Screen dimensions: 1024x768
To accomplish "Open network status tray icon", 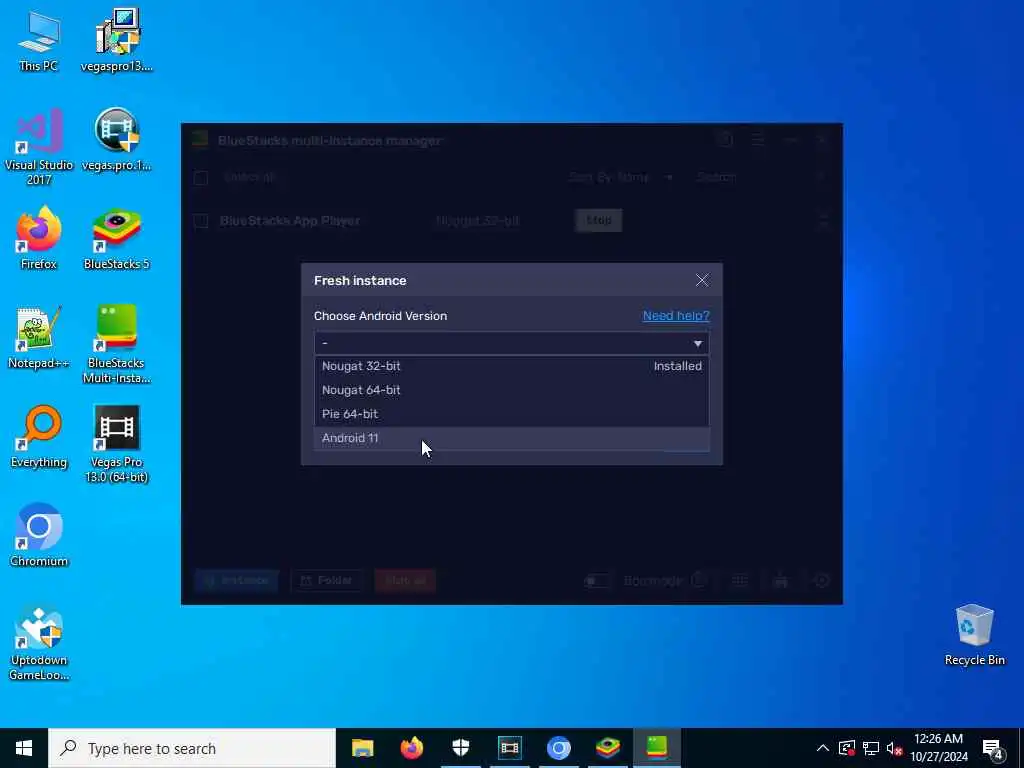I will (871, 748).
